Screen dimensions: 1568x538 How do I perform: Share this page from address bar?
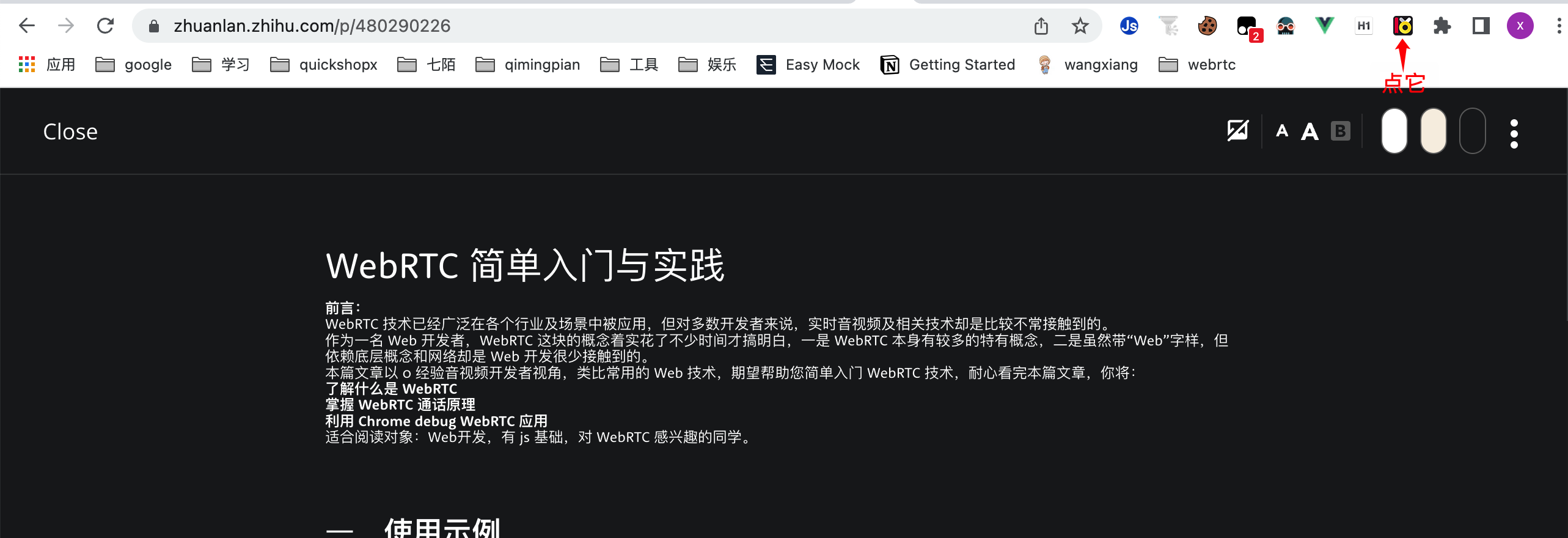coord(1041,26)
